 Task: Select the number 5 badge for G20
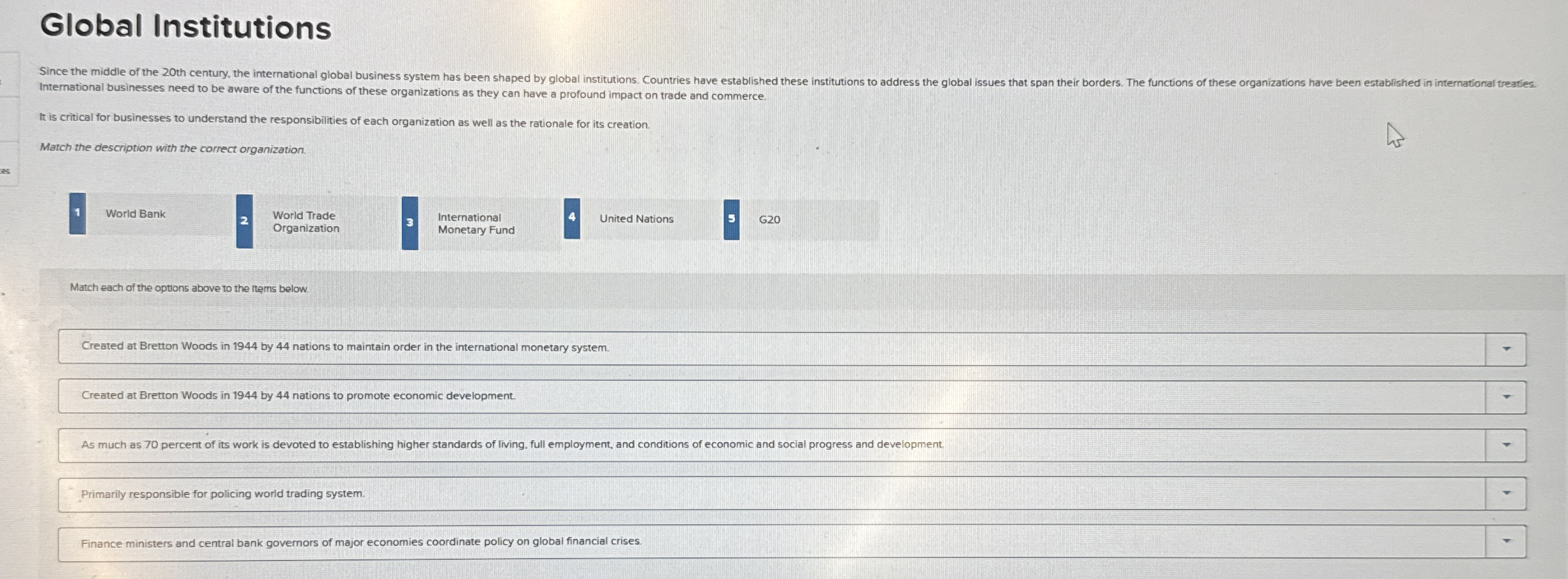[732, 220]
